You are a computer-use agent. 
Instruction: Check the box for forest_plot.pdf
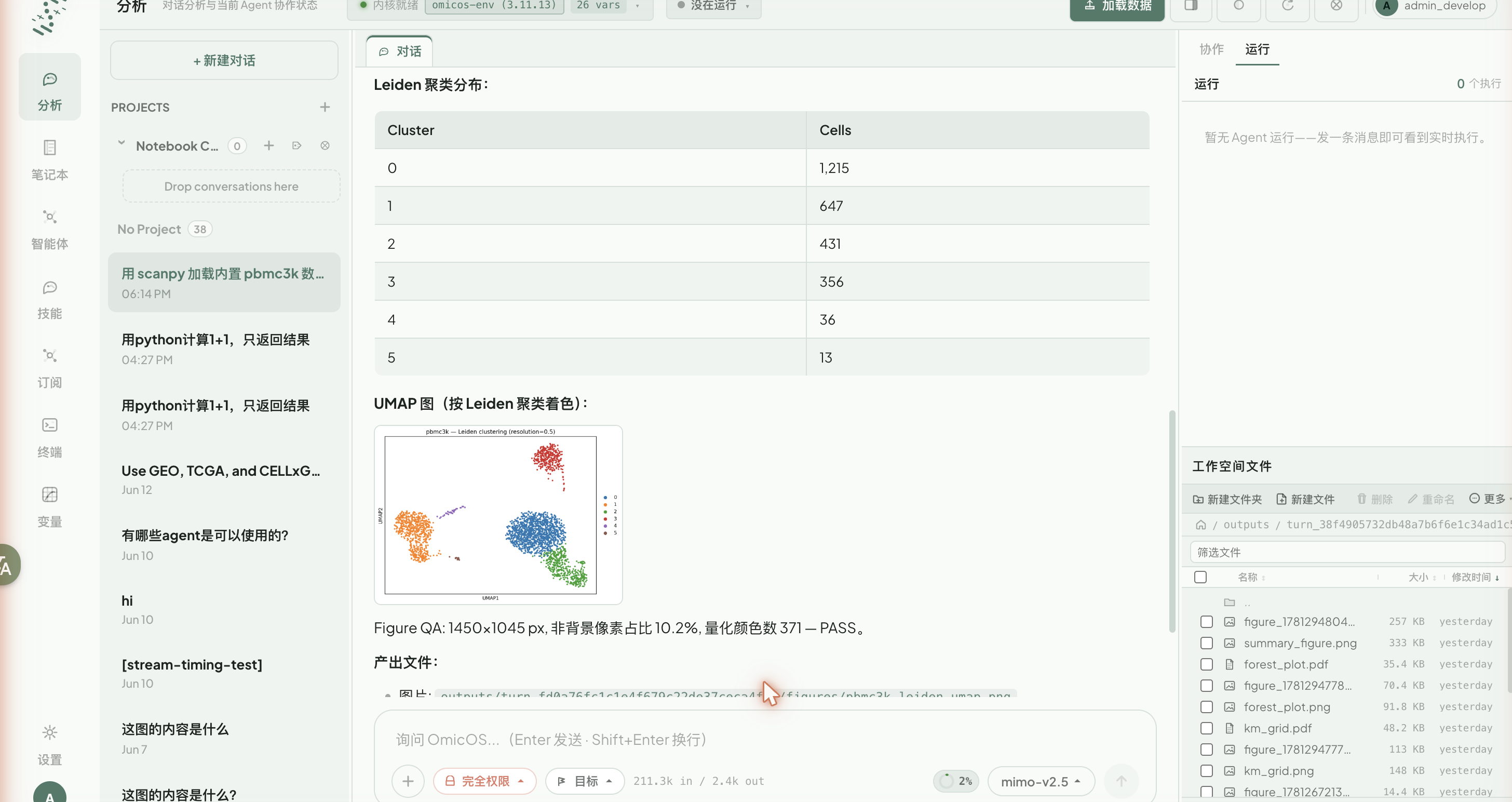[x=1206, y=664]
